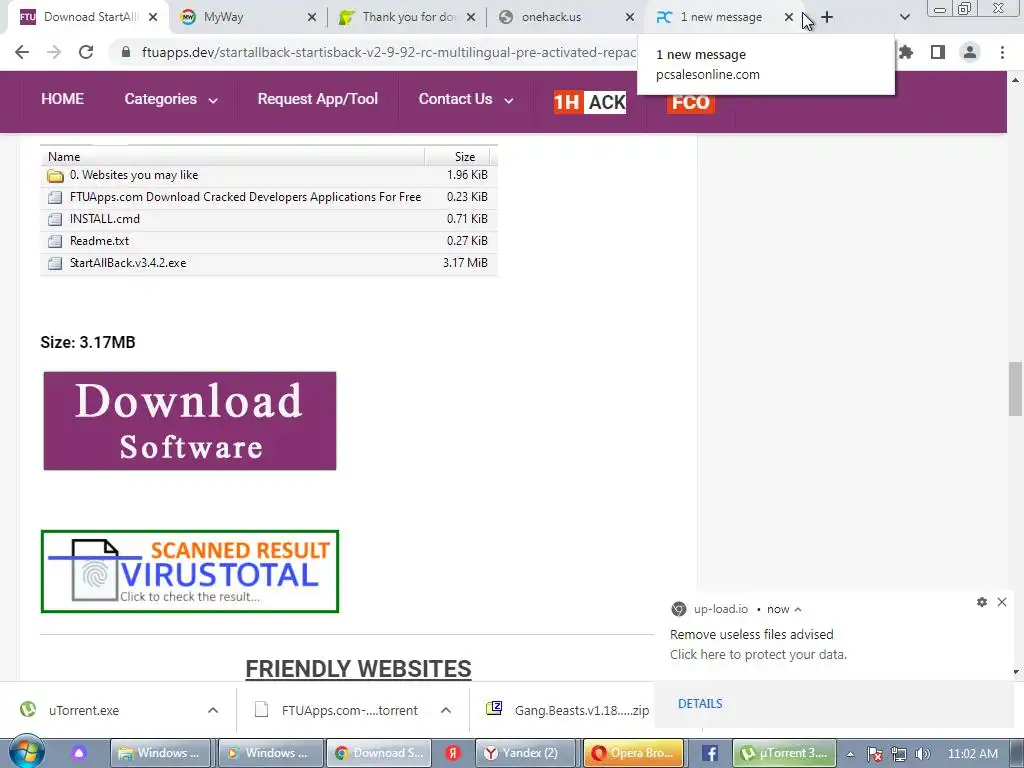Click the padlock site info icon

click(x=126, y=52)
